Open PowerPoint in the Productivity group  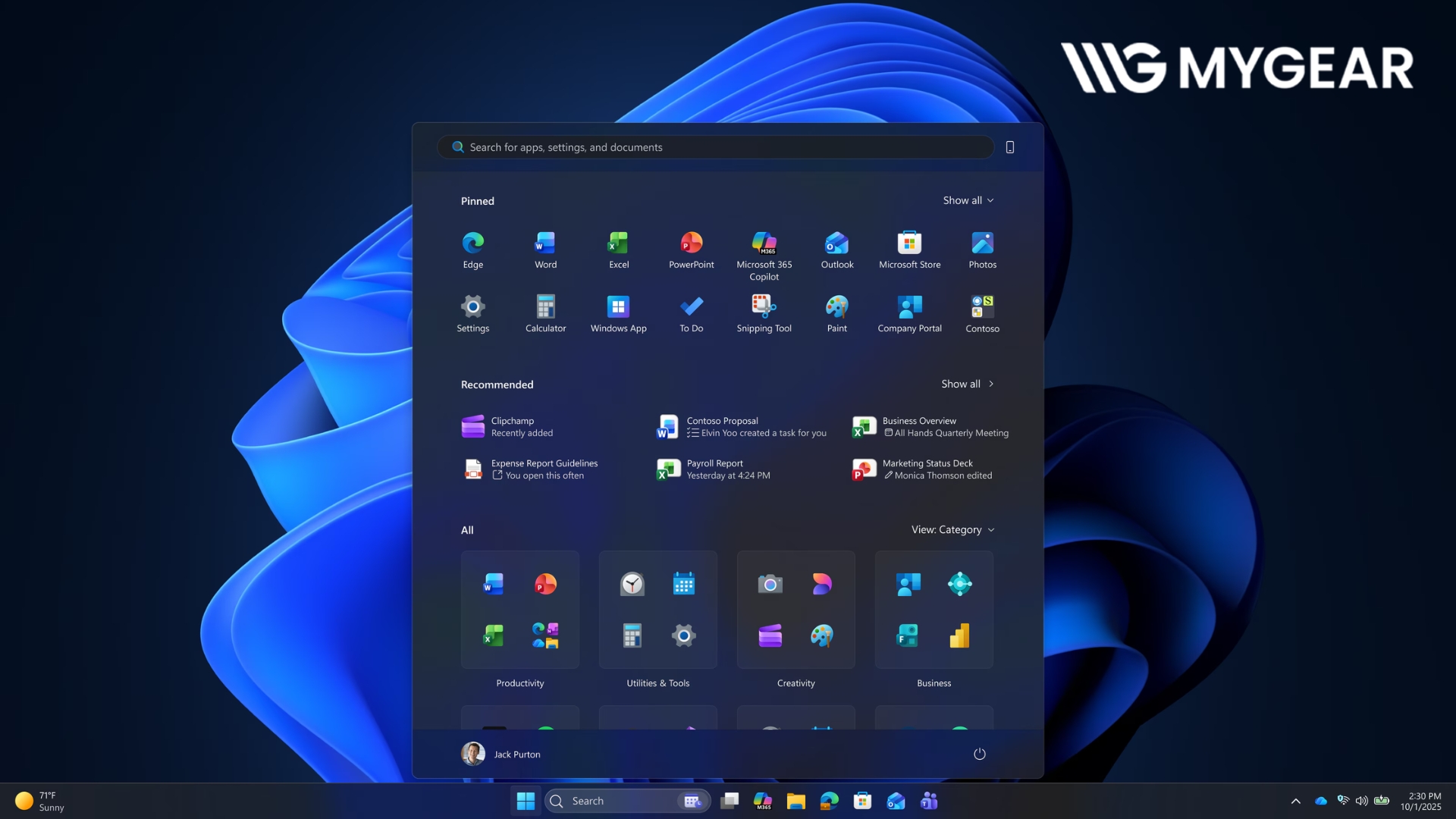(545, 584)
